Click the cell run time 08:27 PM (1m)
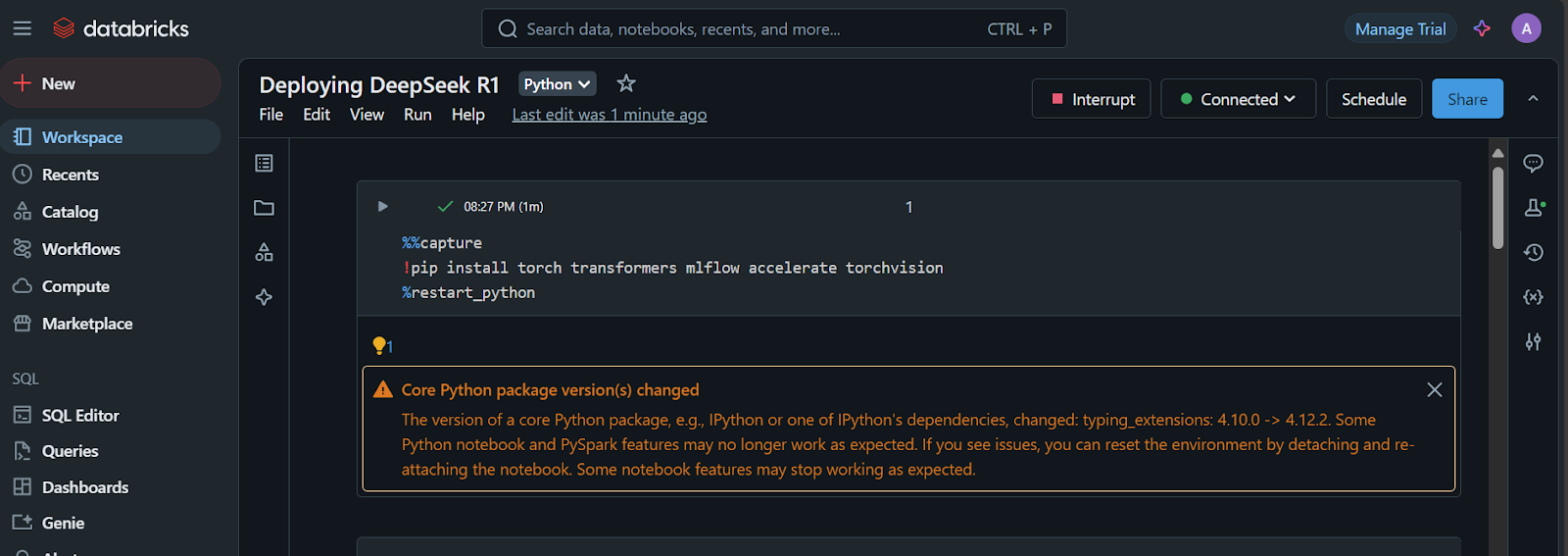The width and height of the screenshot is (1568, 556). (x=504, y=207)
